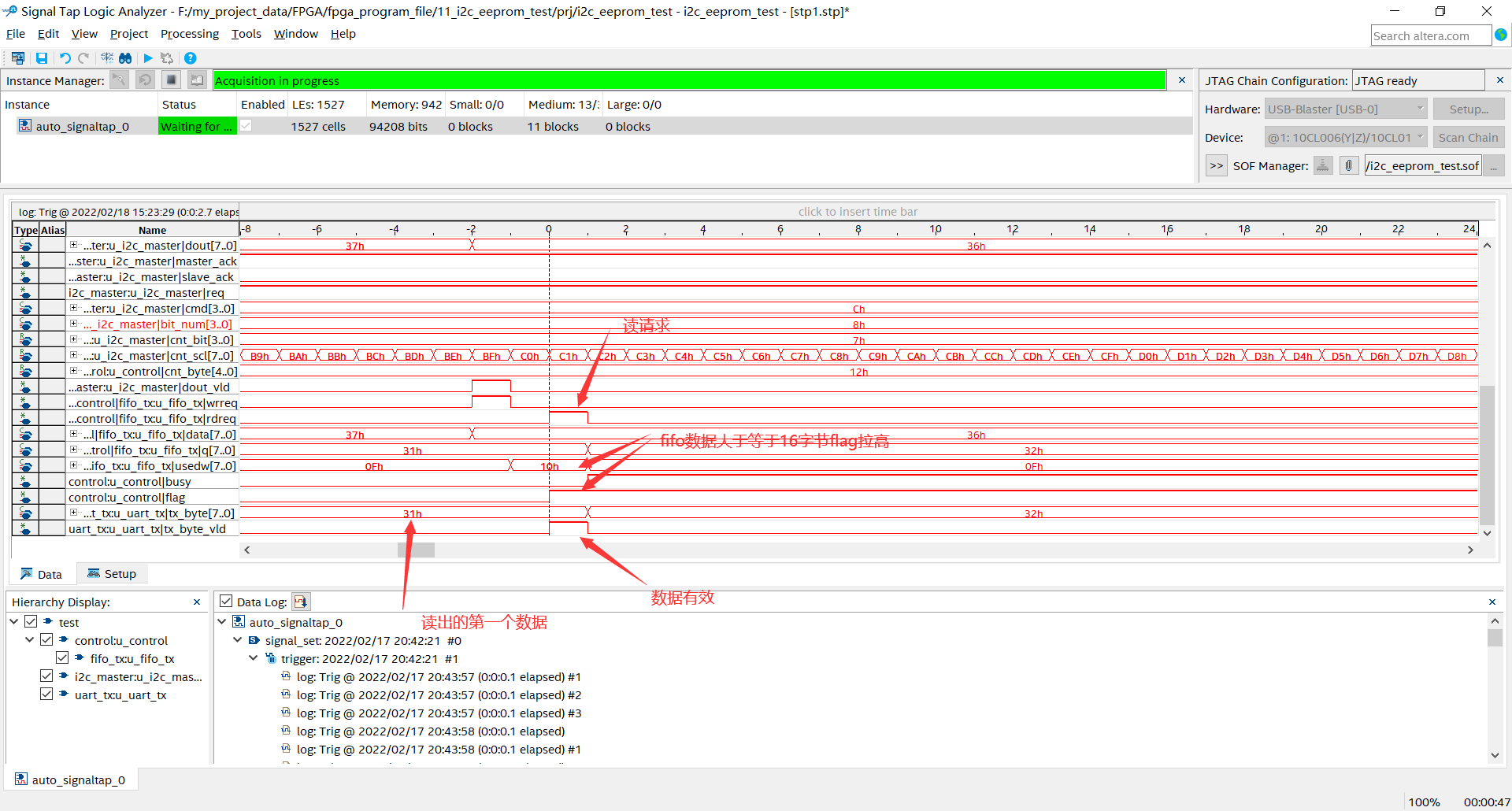Viewport: 1512px width, 811px height.
Task: Click the waveform header to insert time bar
Action: point(857,211)
